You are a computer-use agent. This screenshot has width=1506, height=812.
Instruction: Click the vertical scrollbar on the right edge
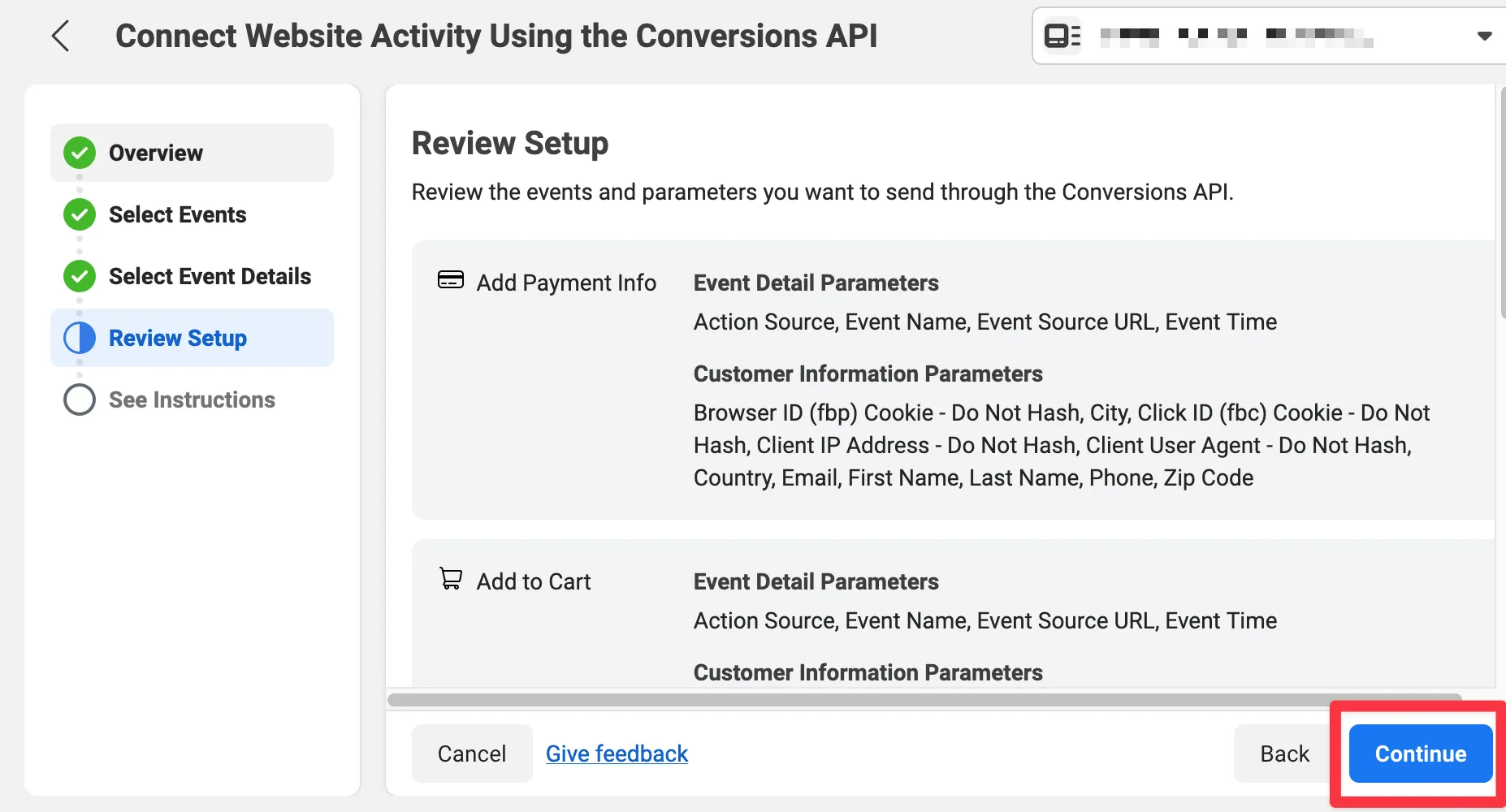click(x=1502, y=203)
